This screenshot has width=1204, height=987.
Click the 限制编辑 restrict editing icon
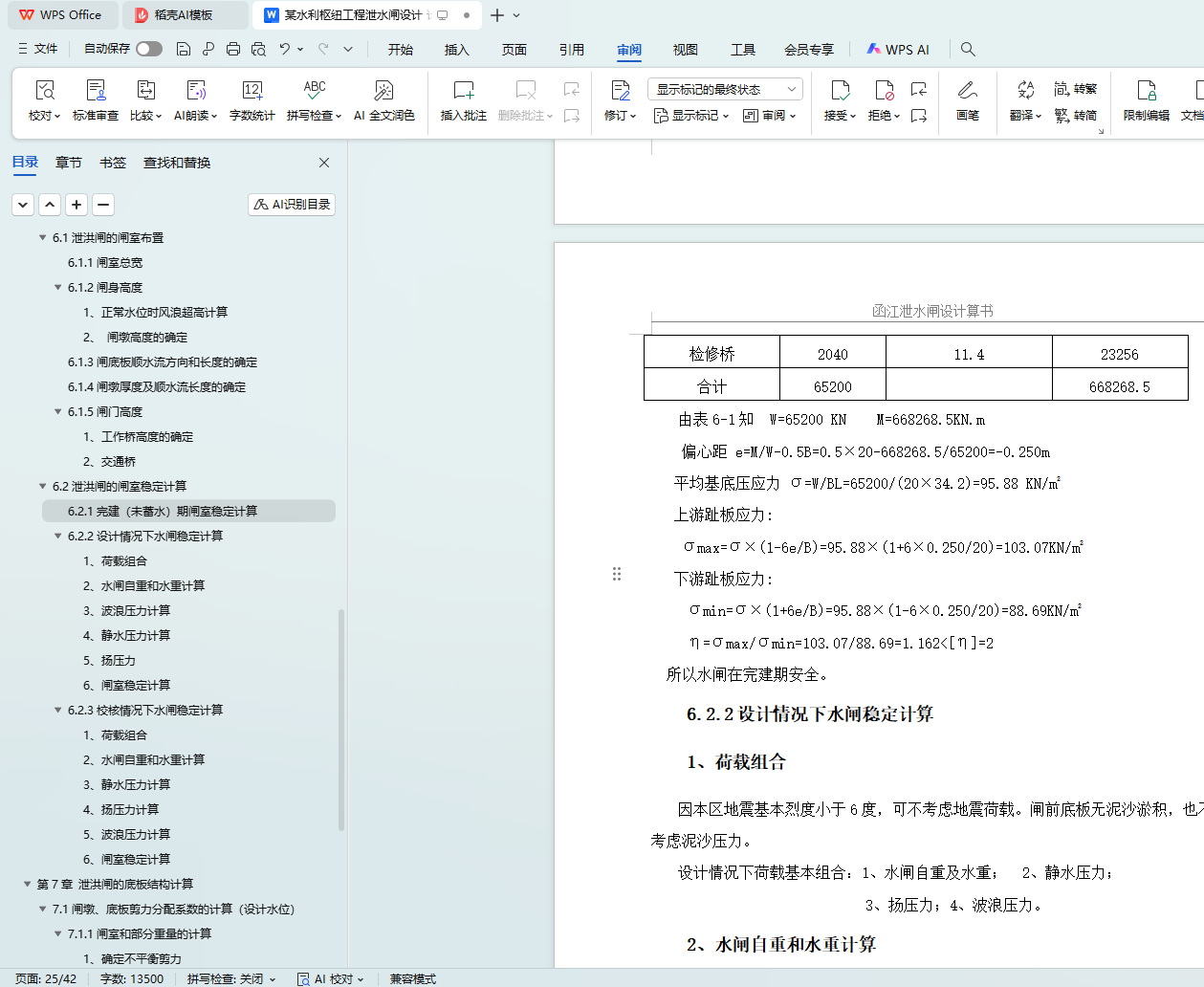(1146, 91)
